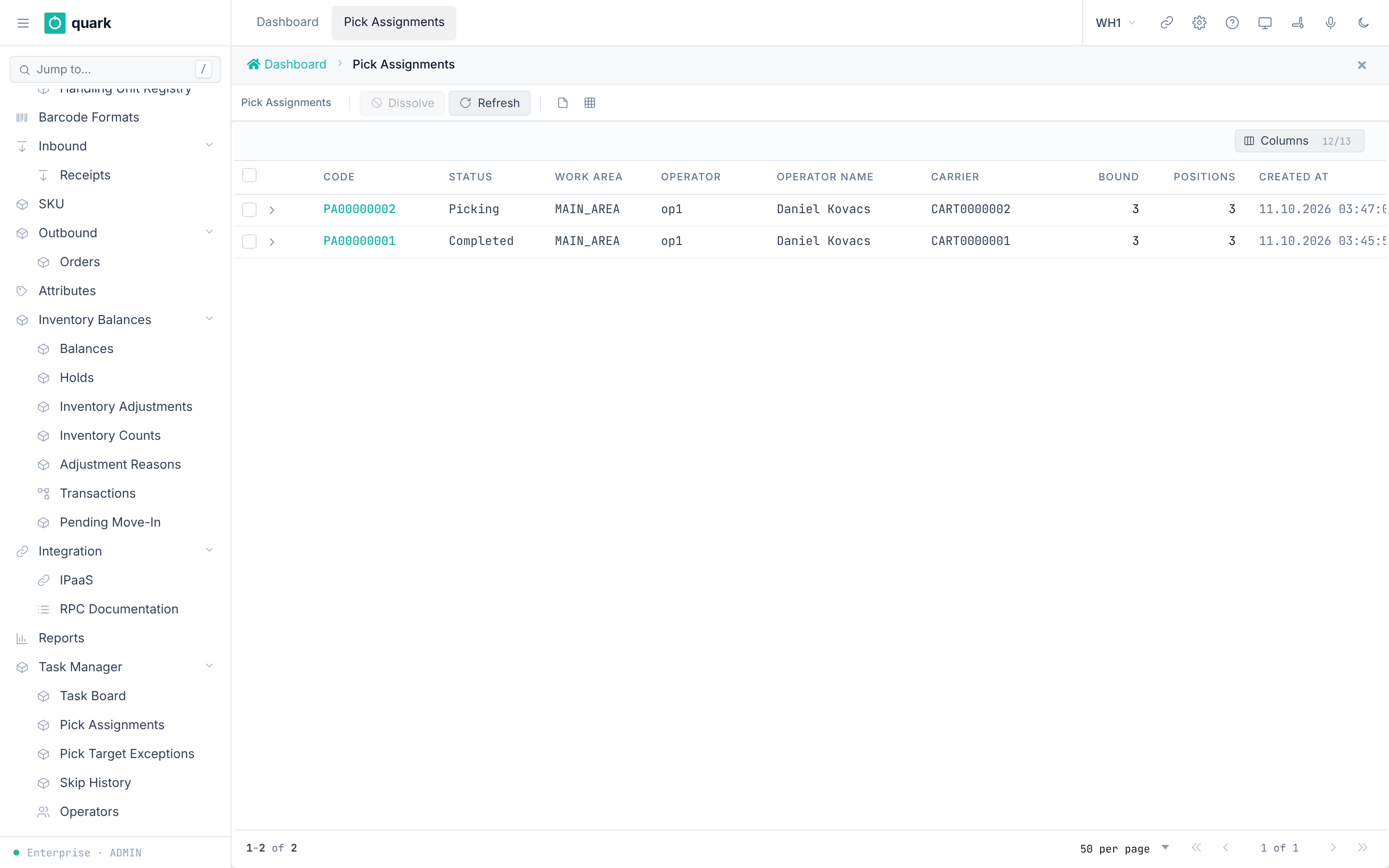Open the WH1 warehouse dropdown
This screenshot has height=868, width=1389.
point(1115,23)
